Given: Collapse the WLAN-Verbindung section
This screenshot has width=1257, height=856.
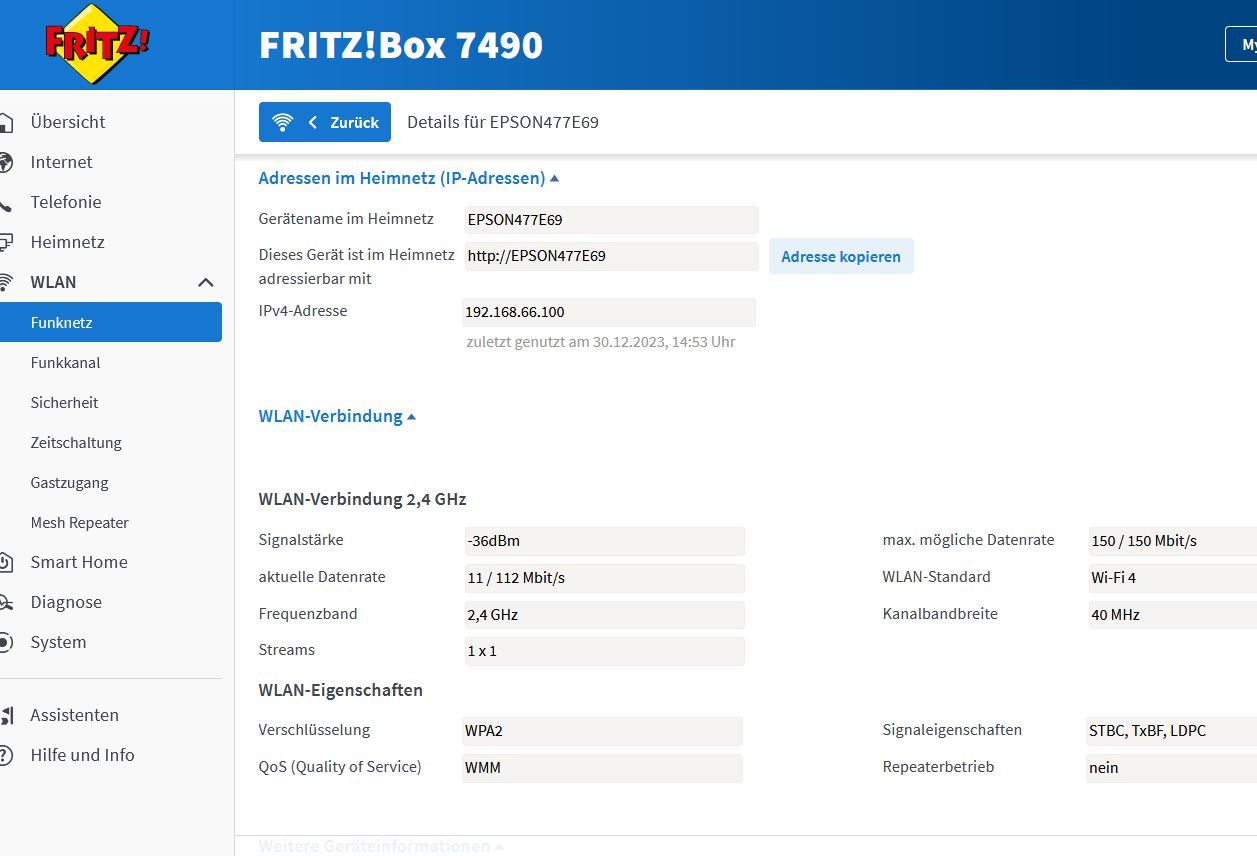Looking at the screenshot, I should click(x=337, y=416).
